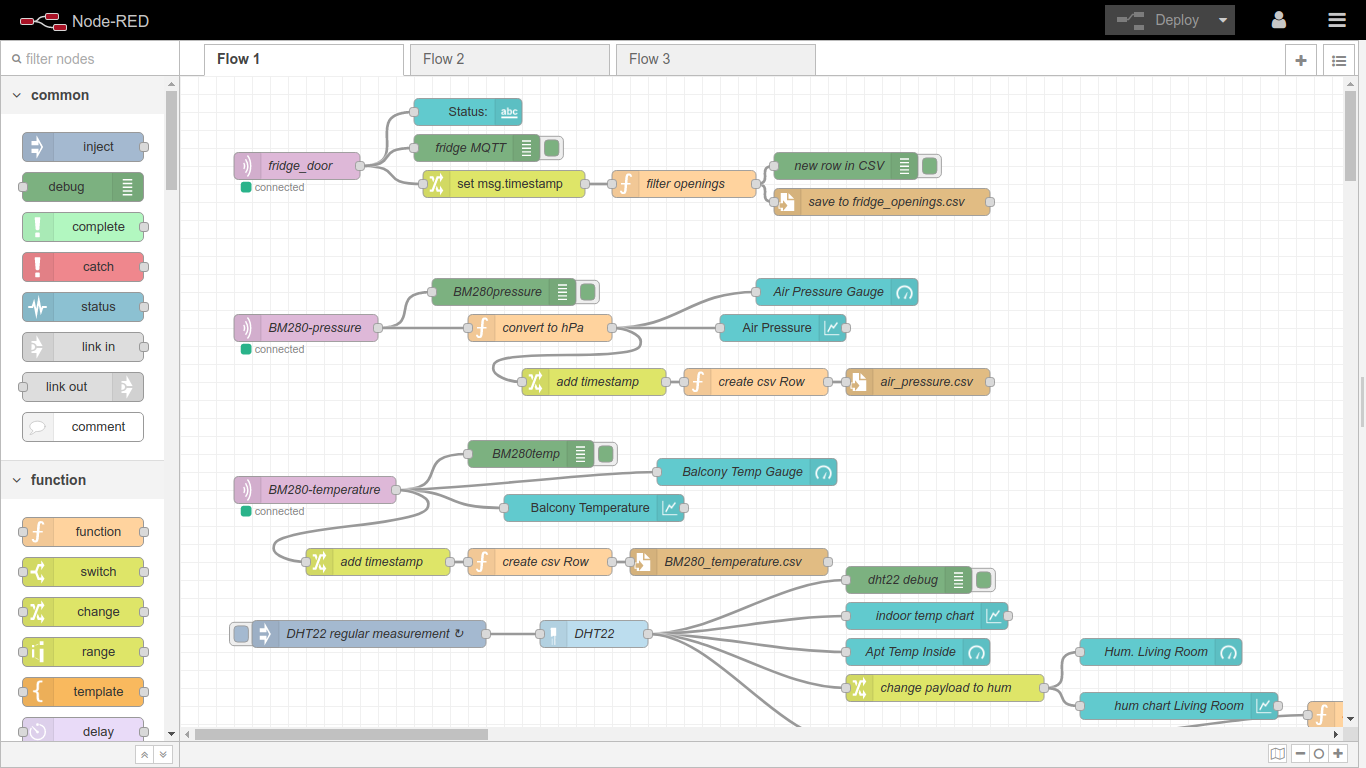Select the range node in palette
Viewport: 1366px width, 768px height.
[83, 652]
